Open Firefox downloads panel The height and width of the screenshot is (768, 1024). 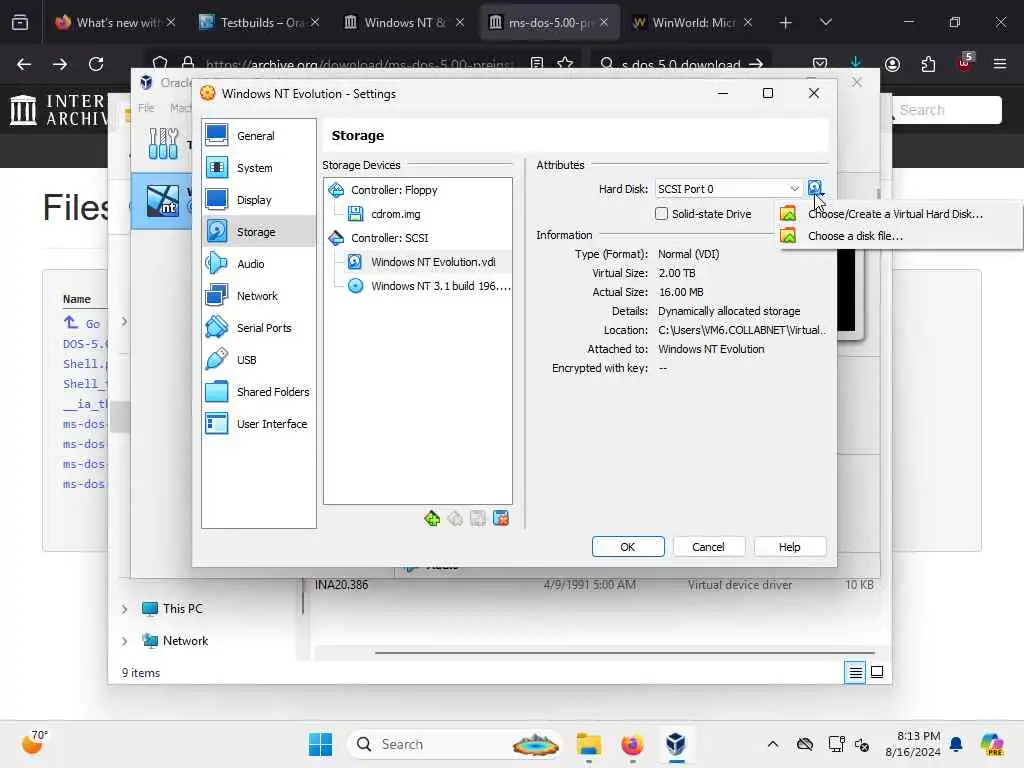tap(856, 63)
